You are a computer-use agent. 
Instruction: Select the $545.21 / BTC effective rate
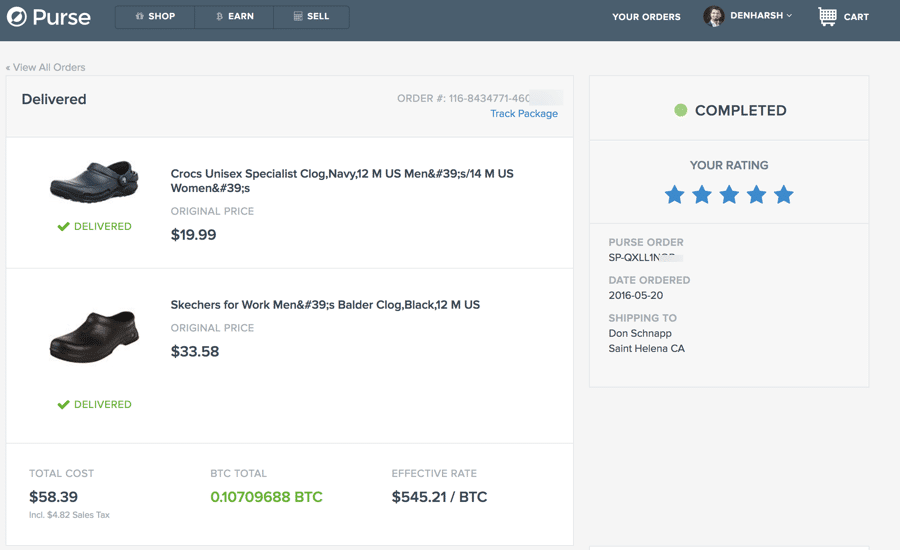[439, 497]
